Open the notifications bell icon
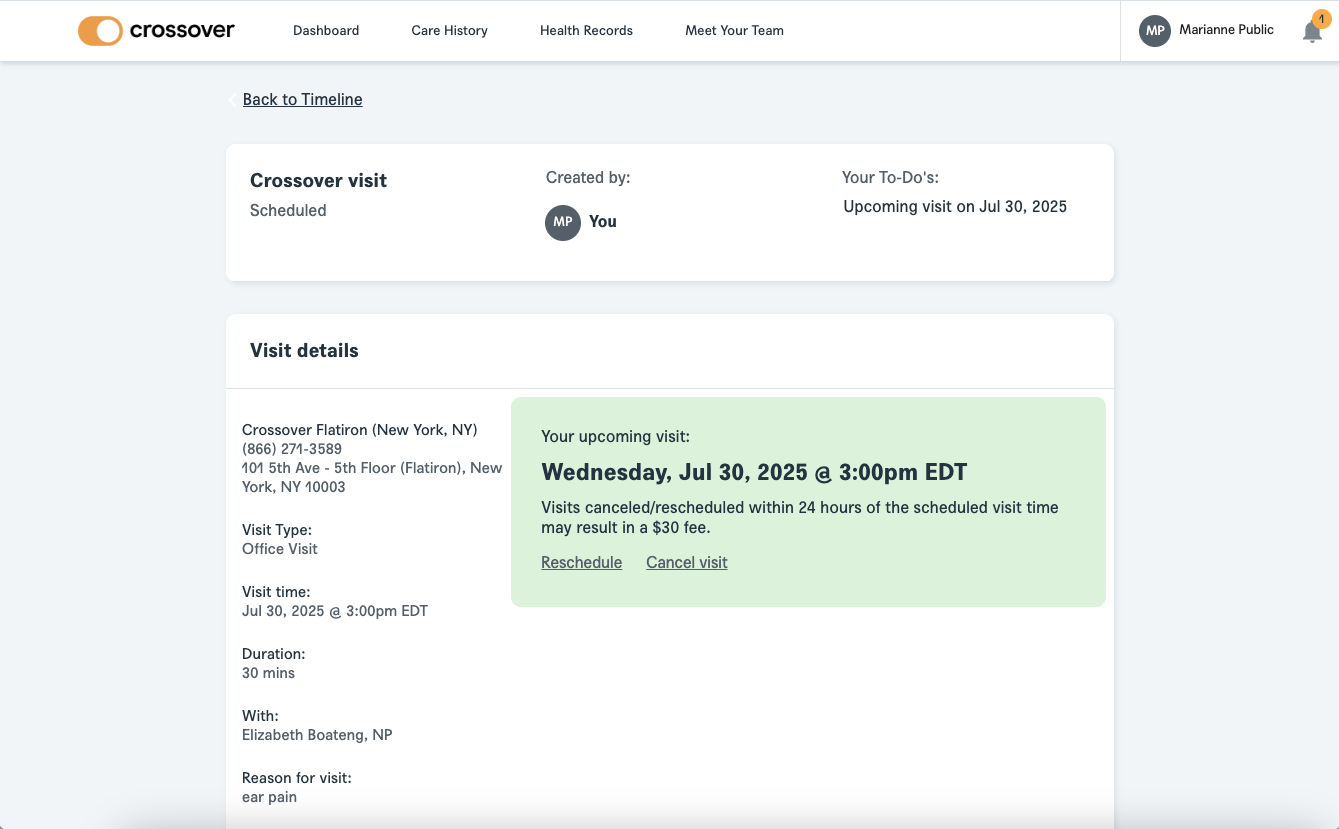Viewport: 1339px width, 829px height. (x=1312, y=32)
